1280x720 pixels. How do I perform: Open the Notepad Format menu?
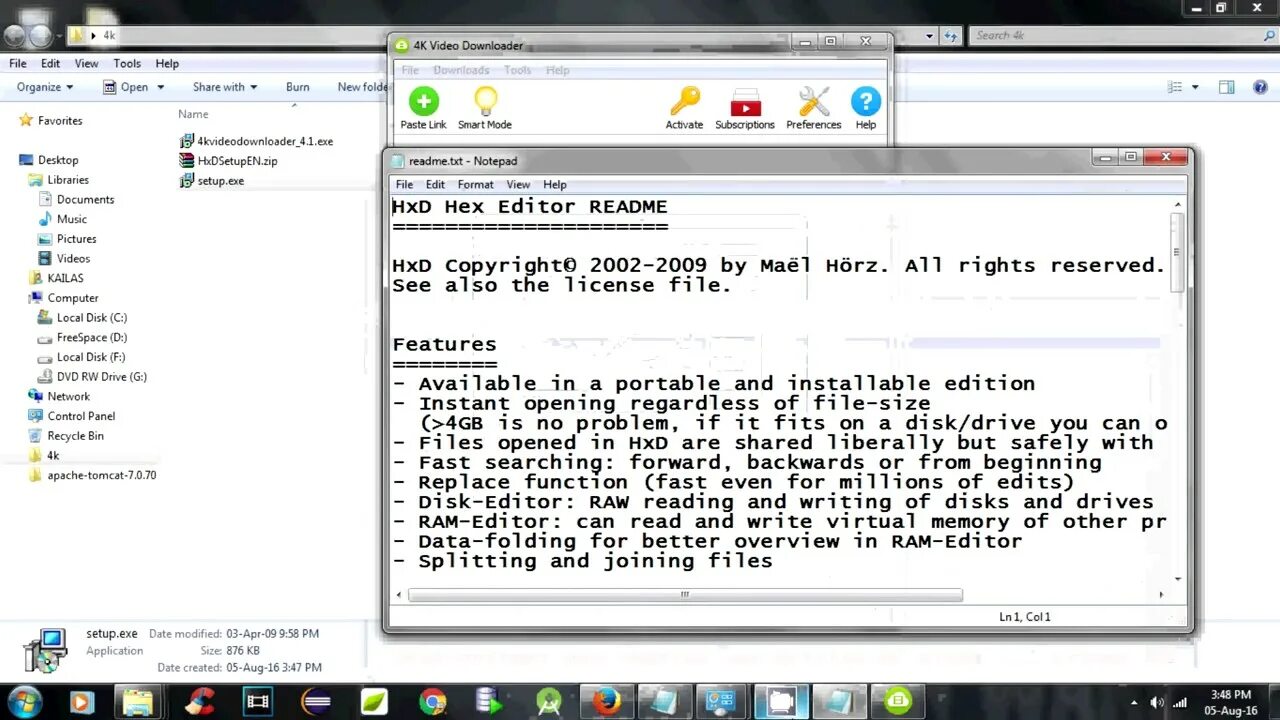pyautogui.click(x=476, y=184)
